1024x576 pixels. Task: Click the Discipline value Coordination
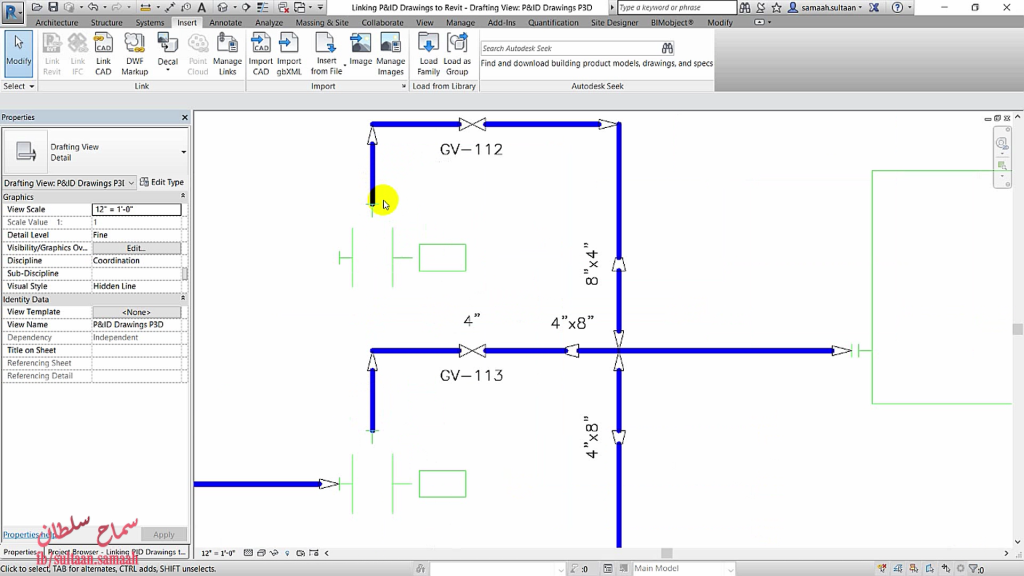(116, 261)
